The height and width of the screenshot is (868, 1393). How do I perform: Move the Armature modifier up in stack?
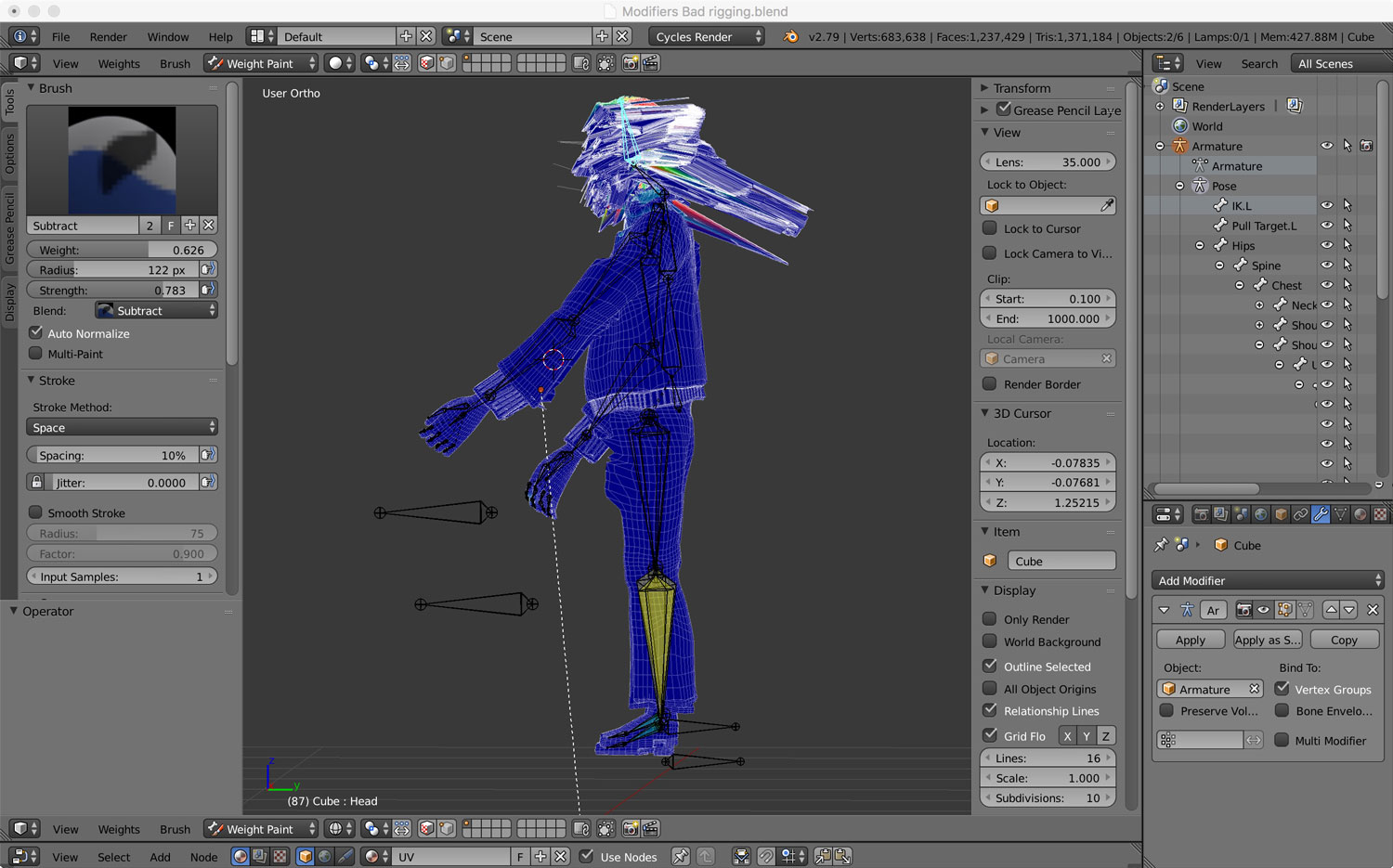click(1332, 610)
